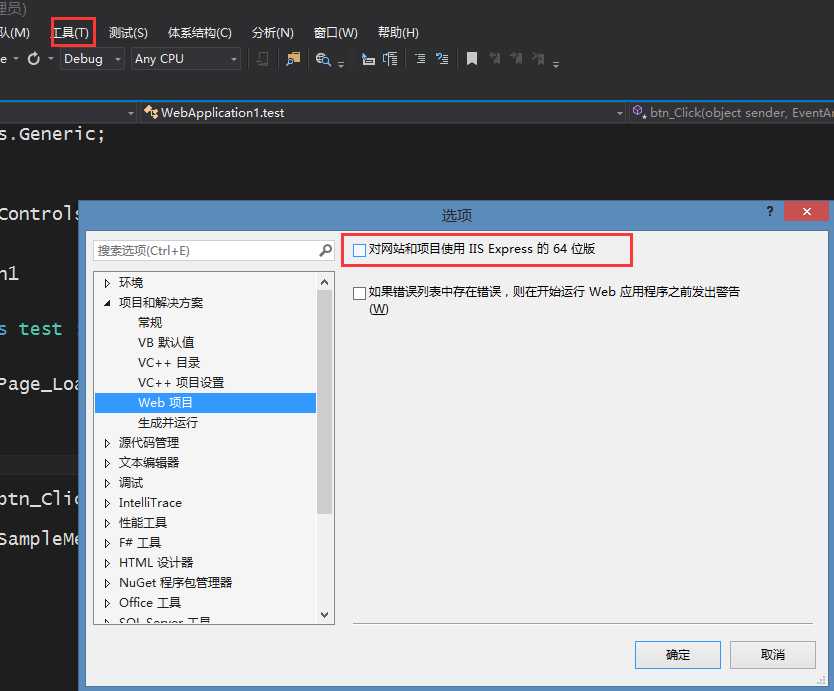This screenshot has width=834, height=691.
Task: Open the WebApplication1.test class dropdown
Action: coord(383,113)
